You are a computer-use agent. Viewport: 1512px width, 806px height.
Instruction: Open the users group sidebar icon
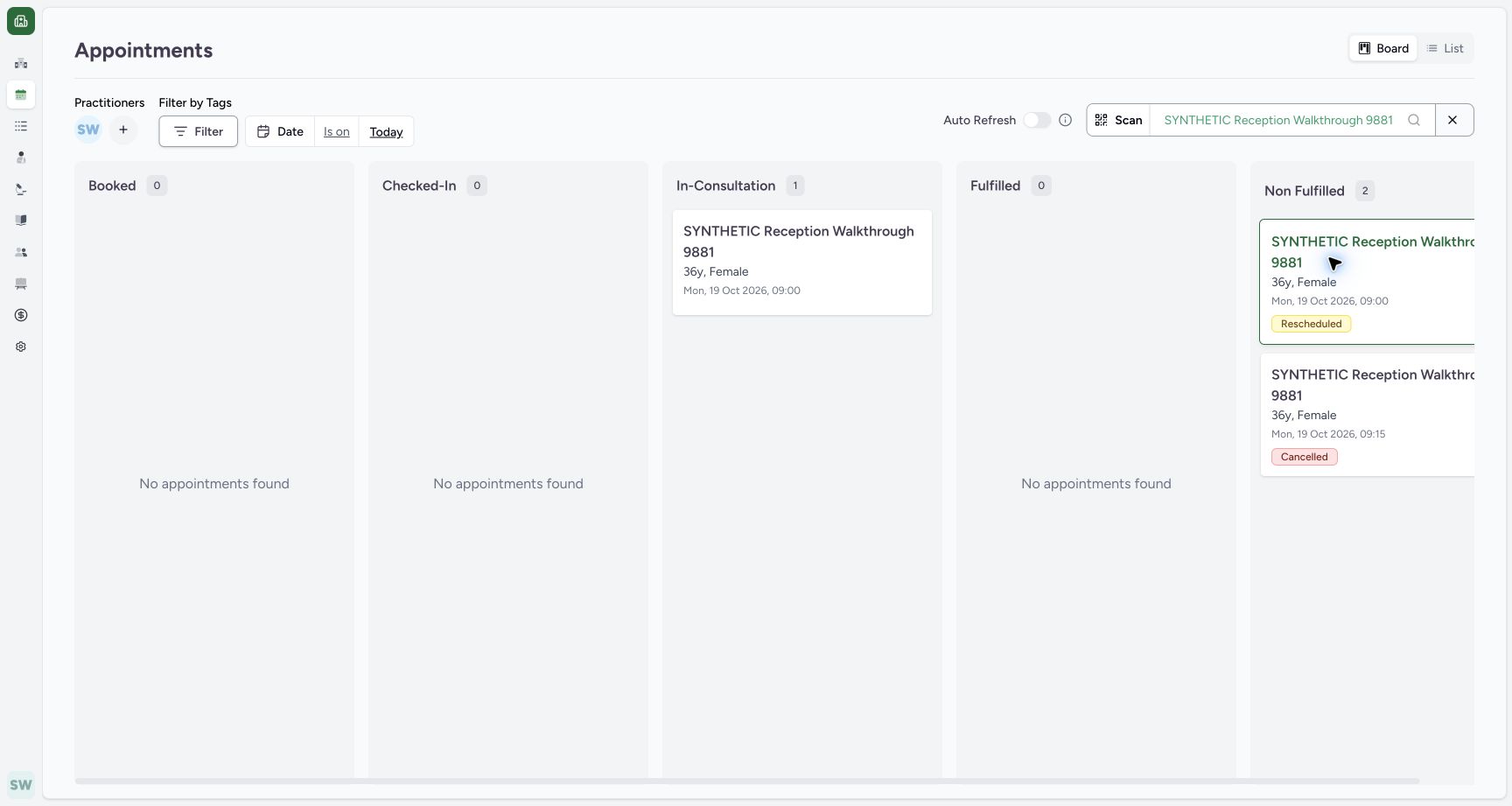pyautogui.click(x=21, y=252)
